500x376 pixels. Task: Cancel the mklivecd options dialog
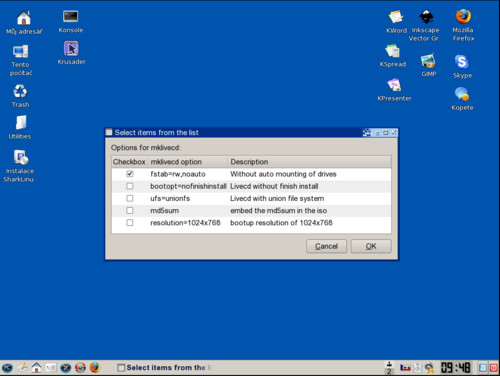(326, 246)
